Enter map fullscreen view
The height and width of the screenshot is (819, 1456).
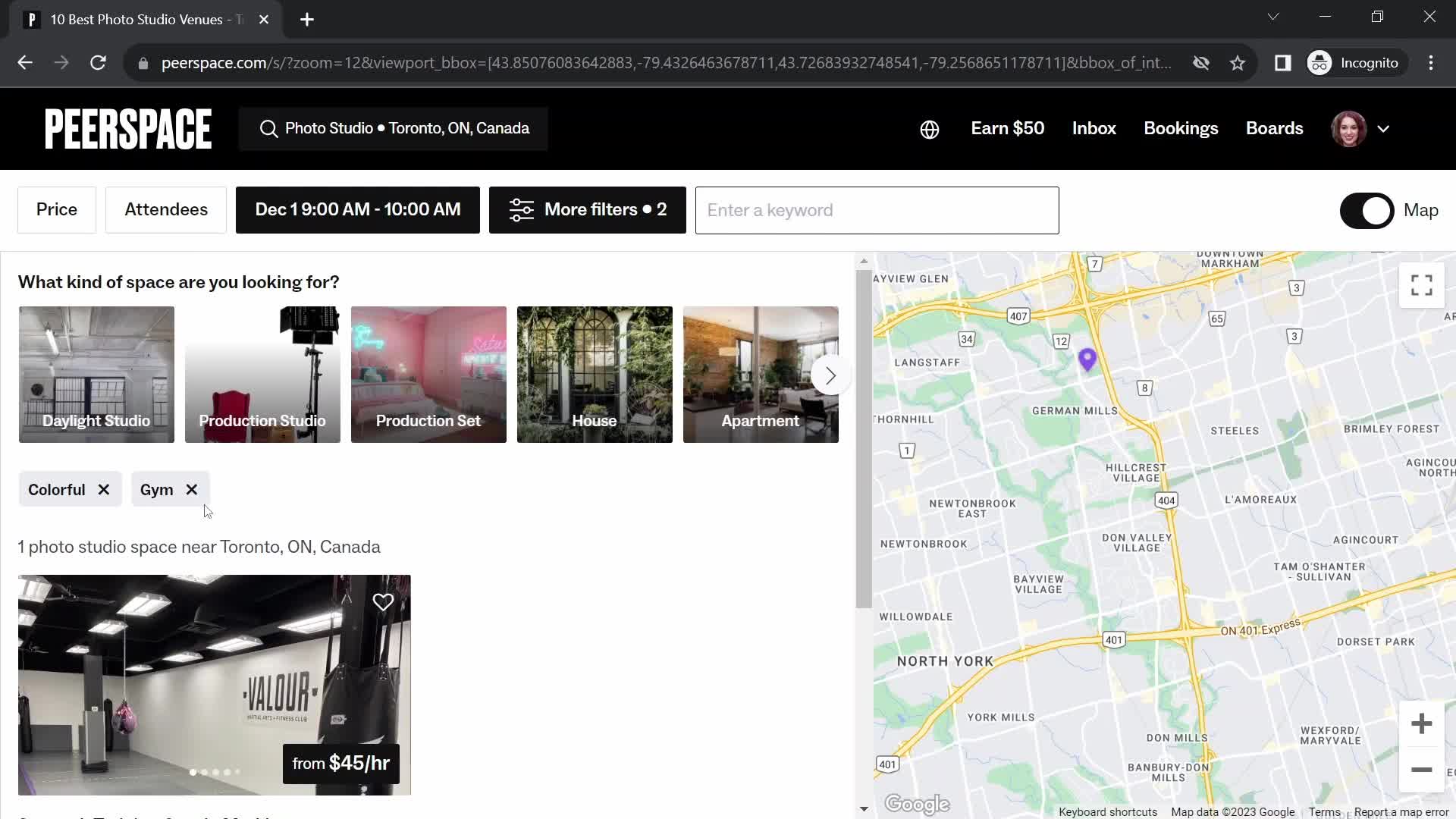(1421, 285)
